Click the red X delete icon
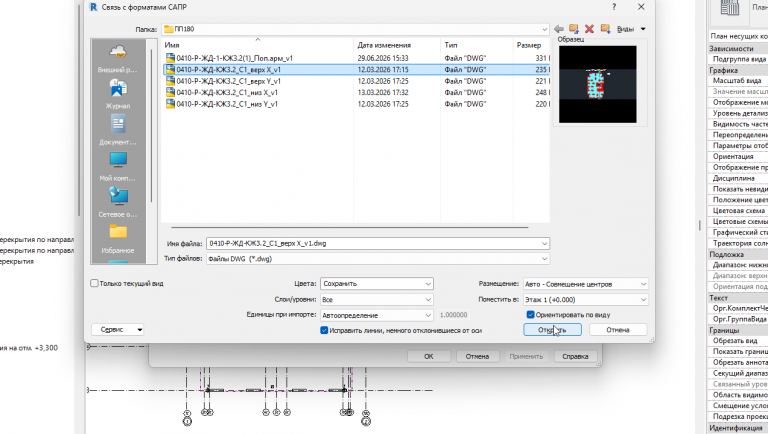This screenshot has height=434, width=768. click(x=589, y=29)
